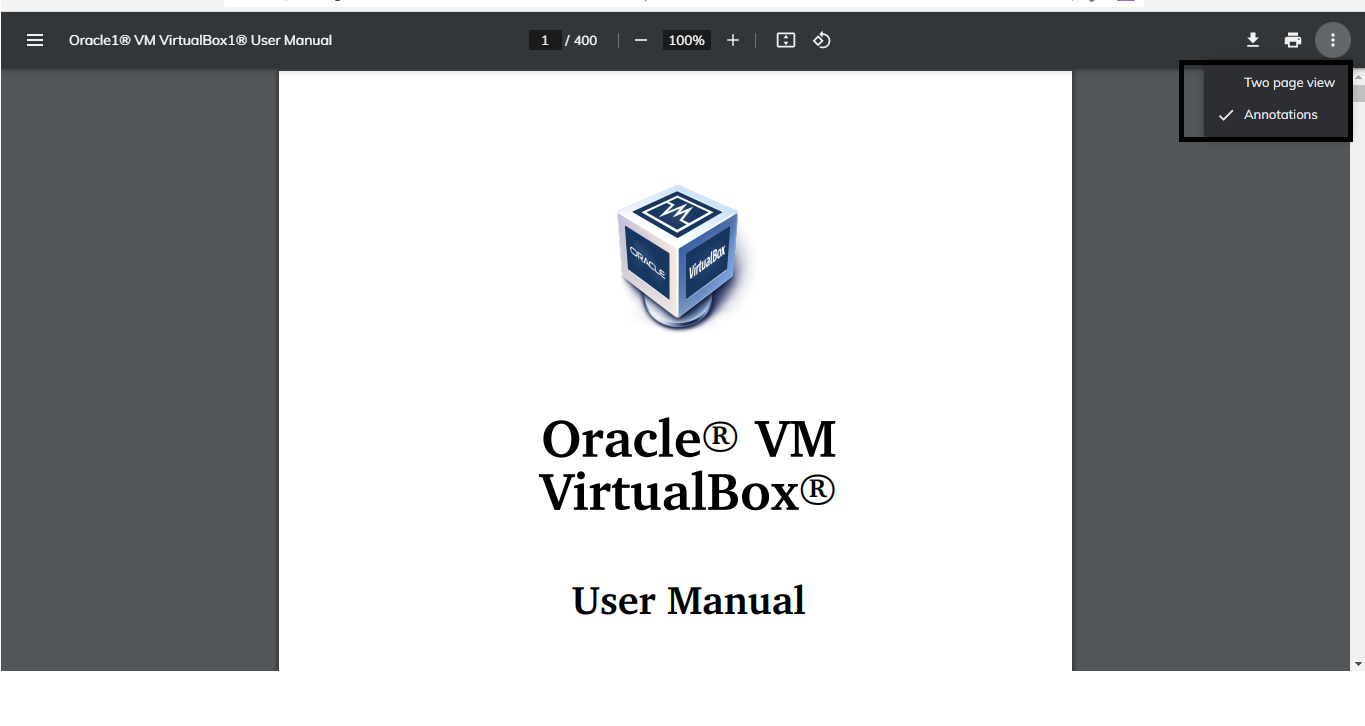Viewport: 1365px width, 726px height.
Task: Click the zoom out minus button
Action: click(641, 40)
